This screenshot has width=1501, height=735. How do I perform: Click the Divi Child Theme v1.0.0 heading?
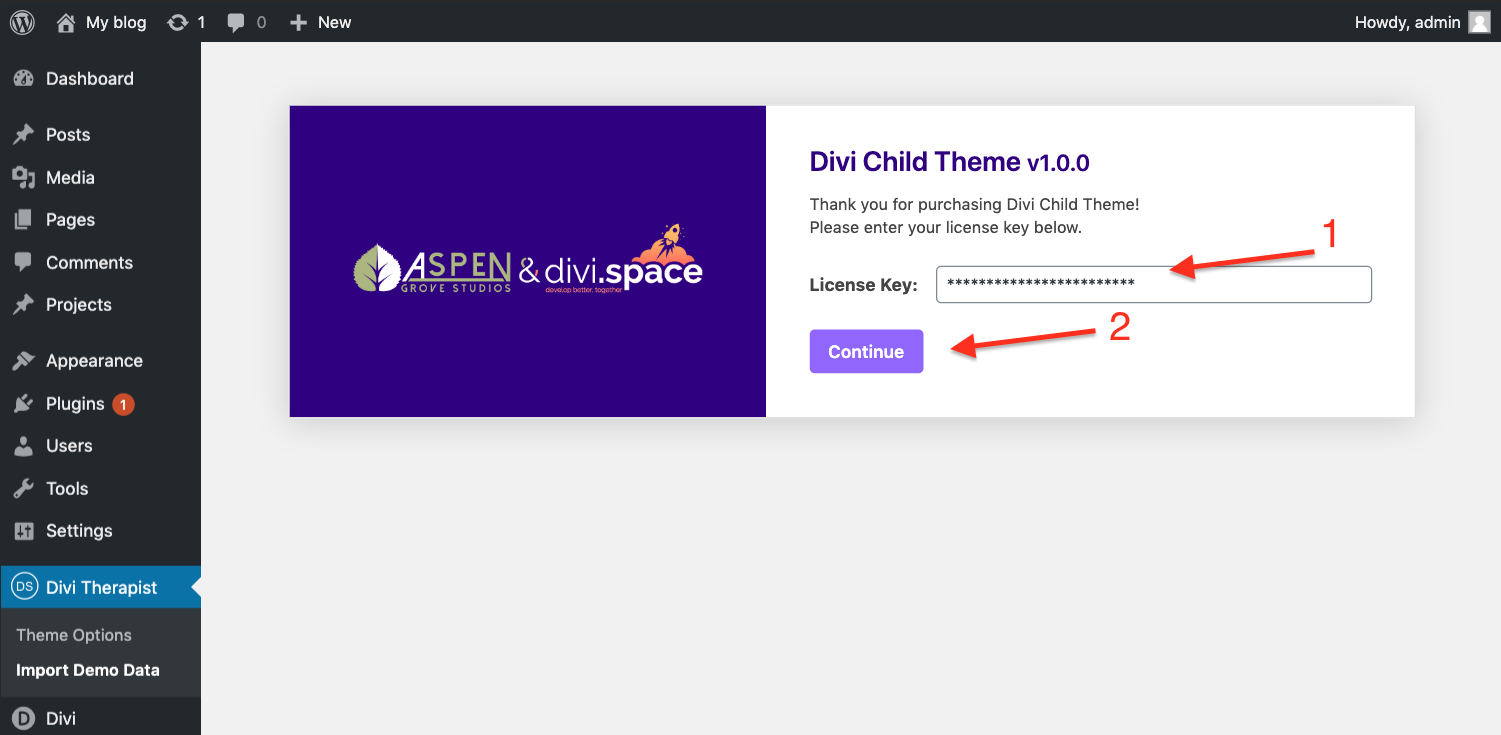(949, 161)
